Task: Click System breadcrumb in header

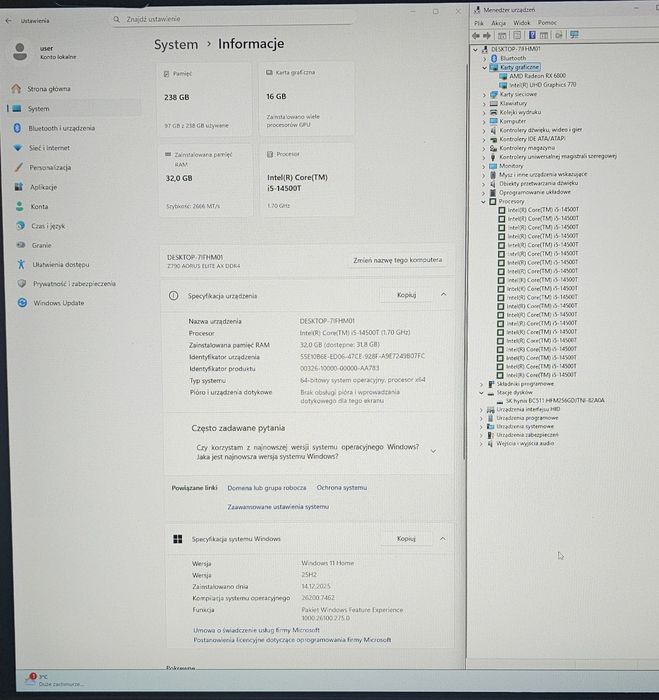Action: pyautogui.click(x=176, y=45)
